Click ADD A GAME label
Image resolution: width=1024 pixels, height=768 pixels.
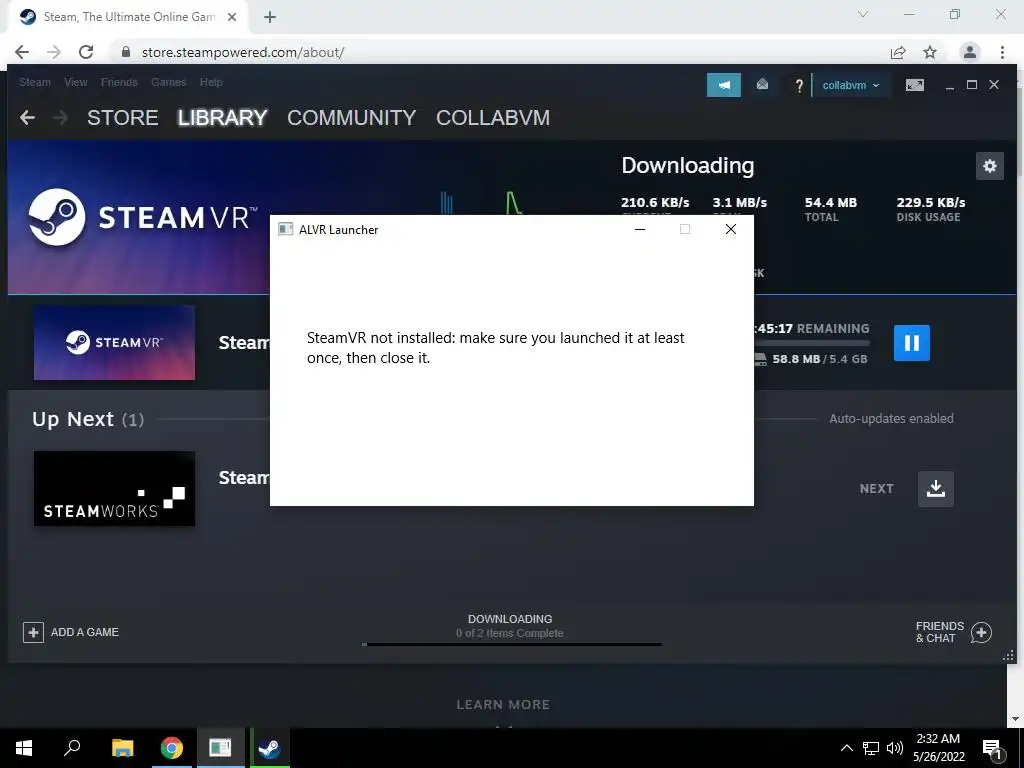pyautogui.click(x=85, y=632)
